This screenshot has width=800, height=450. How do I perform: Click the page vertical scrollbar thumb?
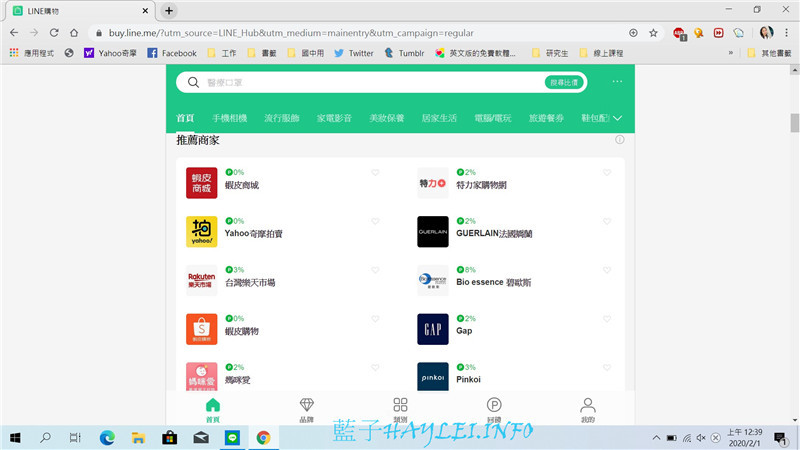click(x=794, y=123)
